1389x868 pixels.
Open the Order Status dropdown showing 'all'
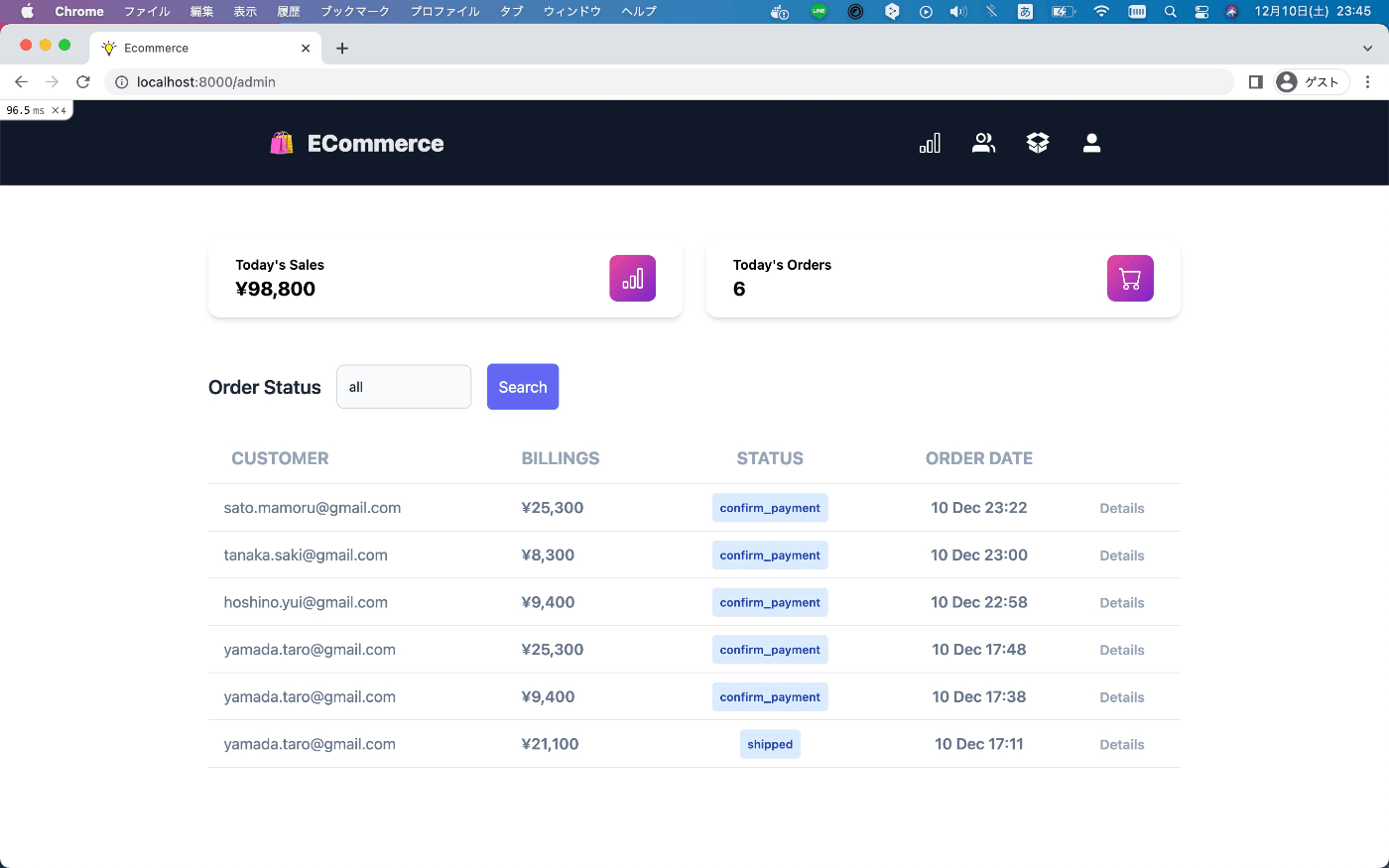403,387
